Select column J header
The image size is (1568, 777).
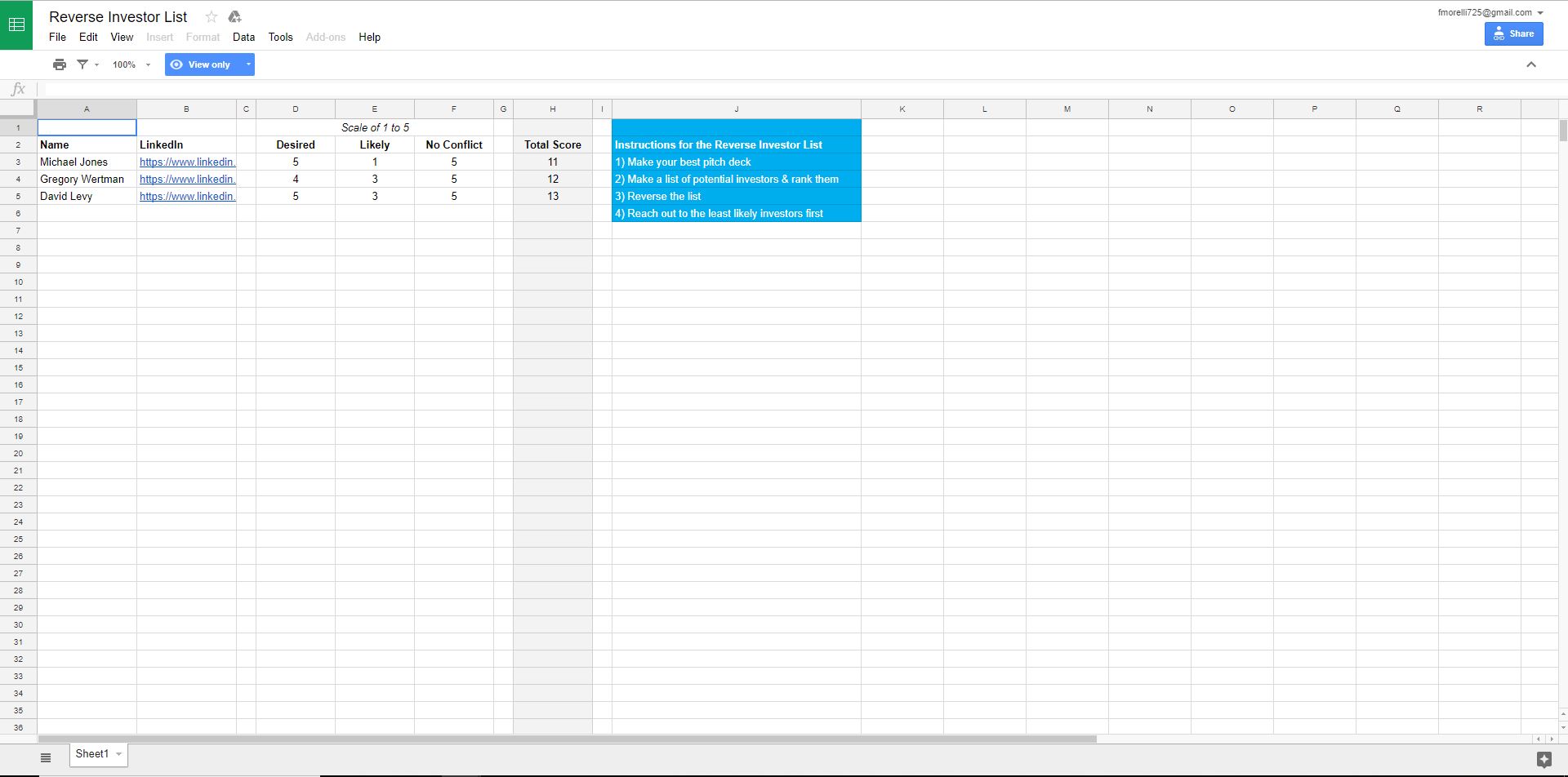(x=737, y=109)
